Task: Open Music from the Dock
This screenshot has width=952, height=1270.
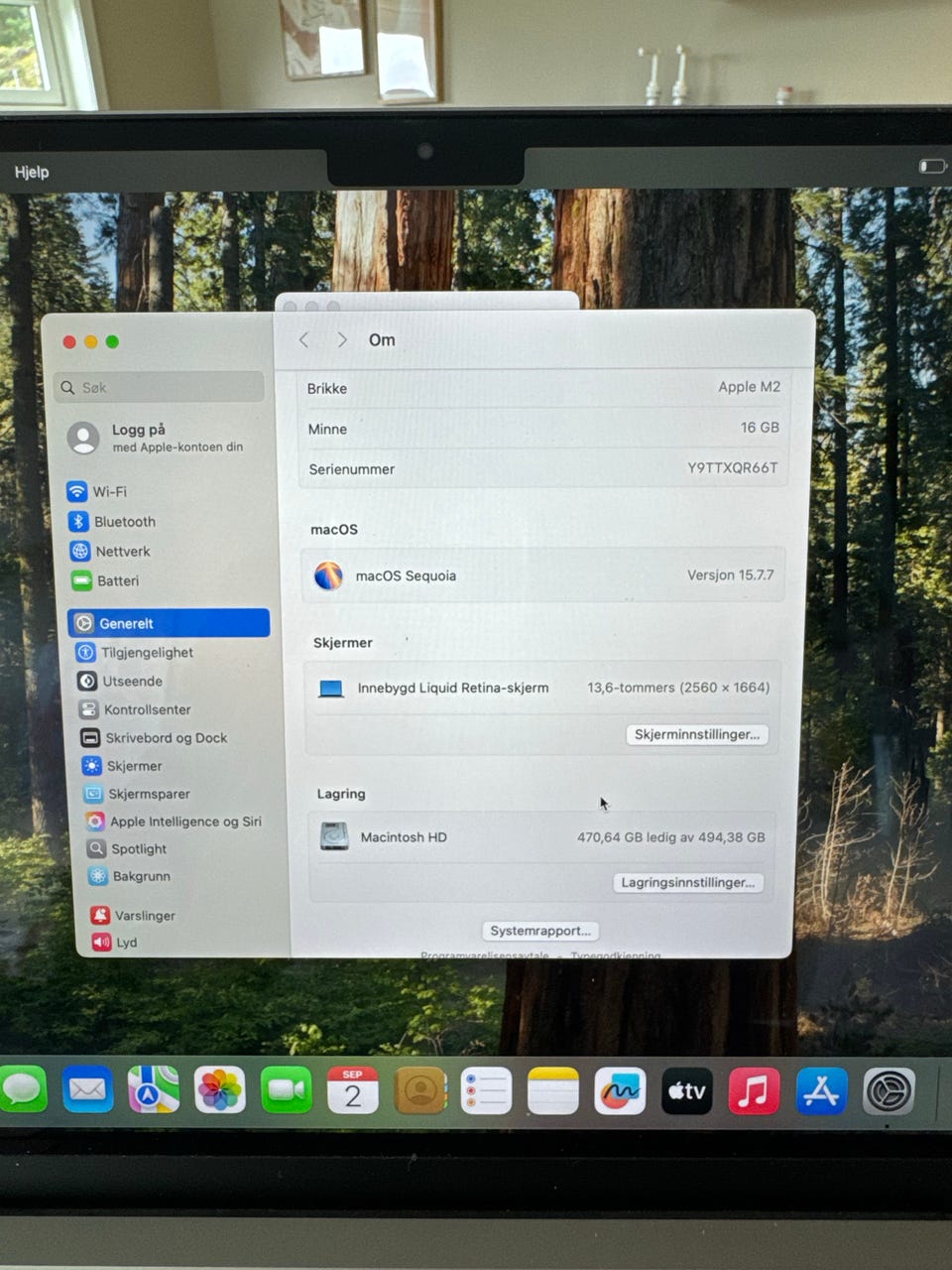Action: click(754, 1090)
